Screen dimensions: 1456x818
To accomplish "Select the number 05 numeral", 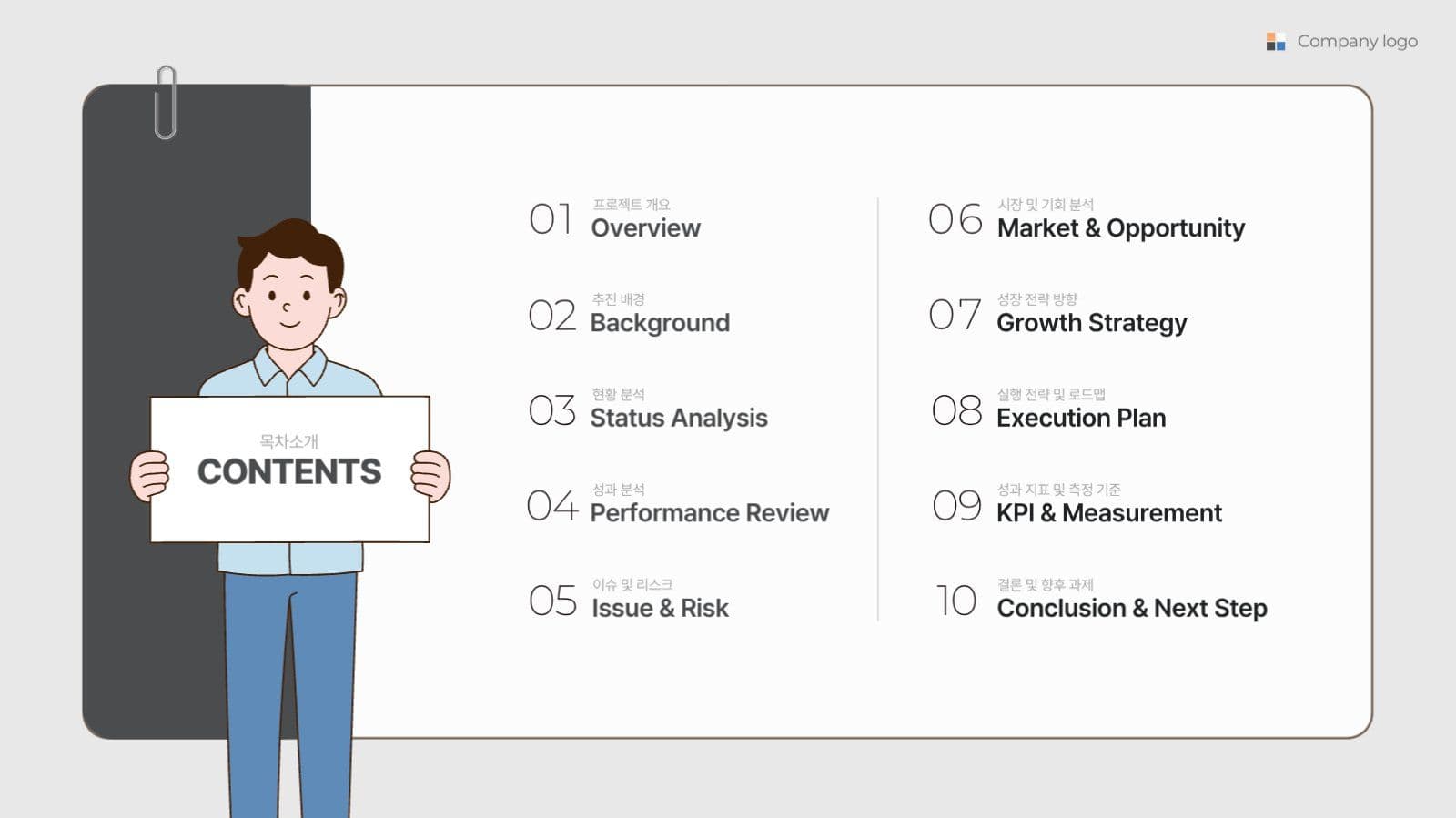I will 552,601.
